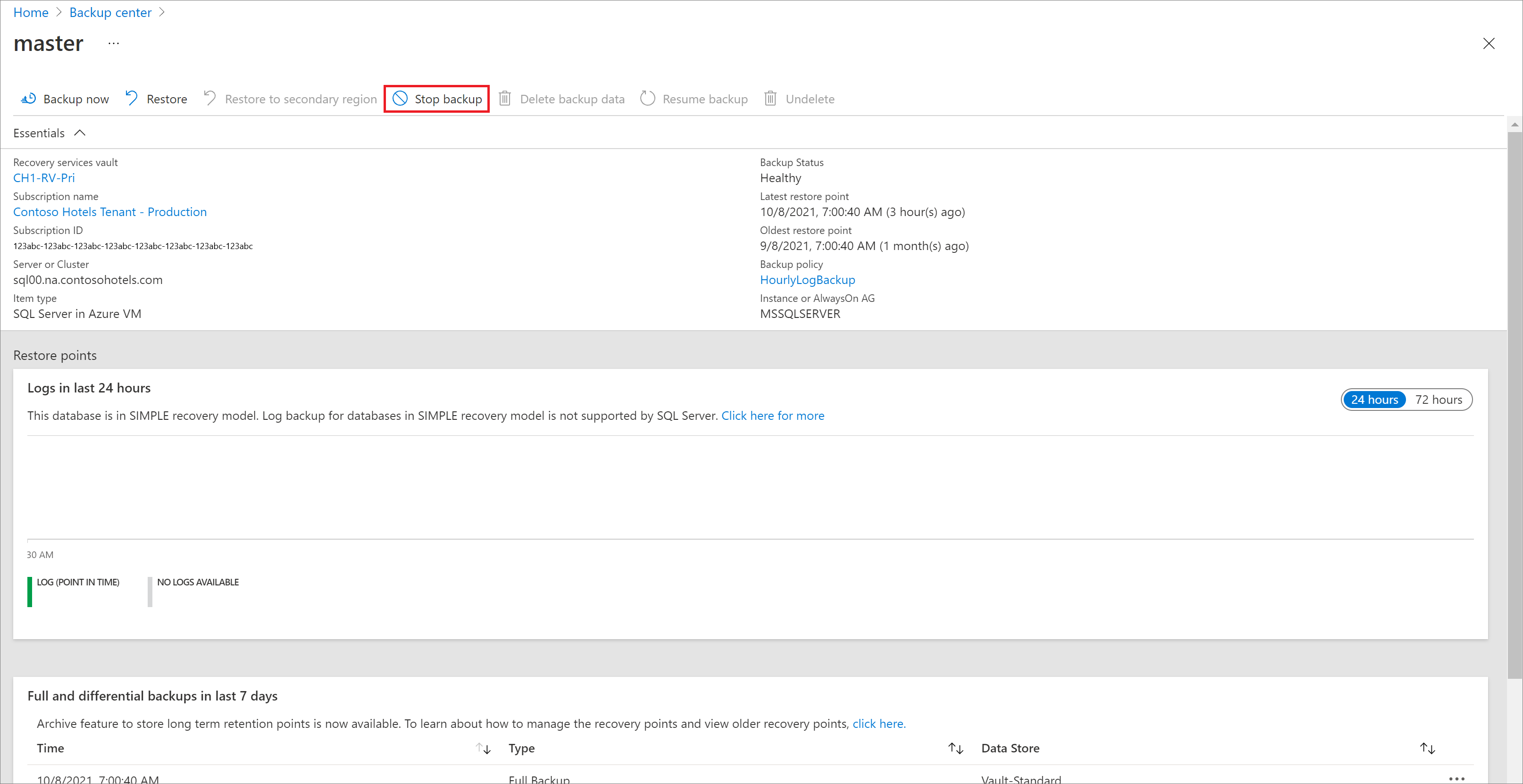This screenshot has width=1523, height=784.
Task: Navigate to Home breadcrumb
Action: (30, 11)
